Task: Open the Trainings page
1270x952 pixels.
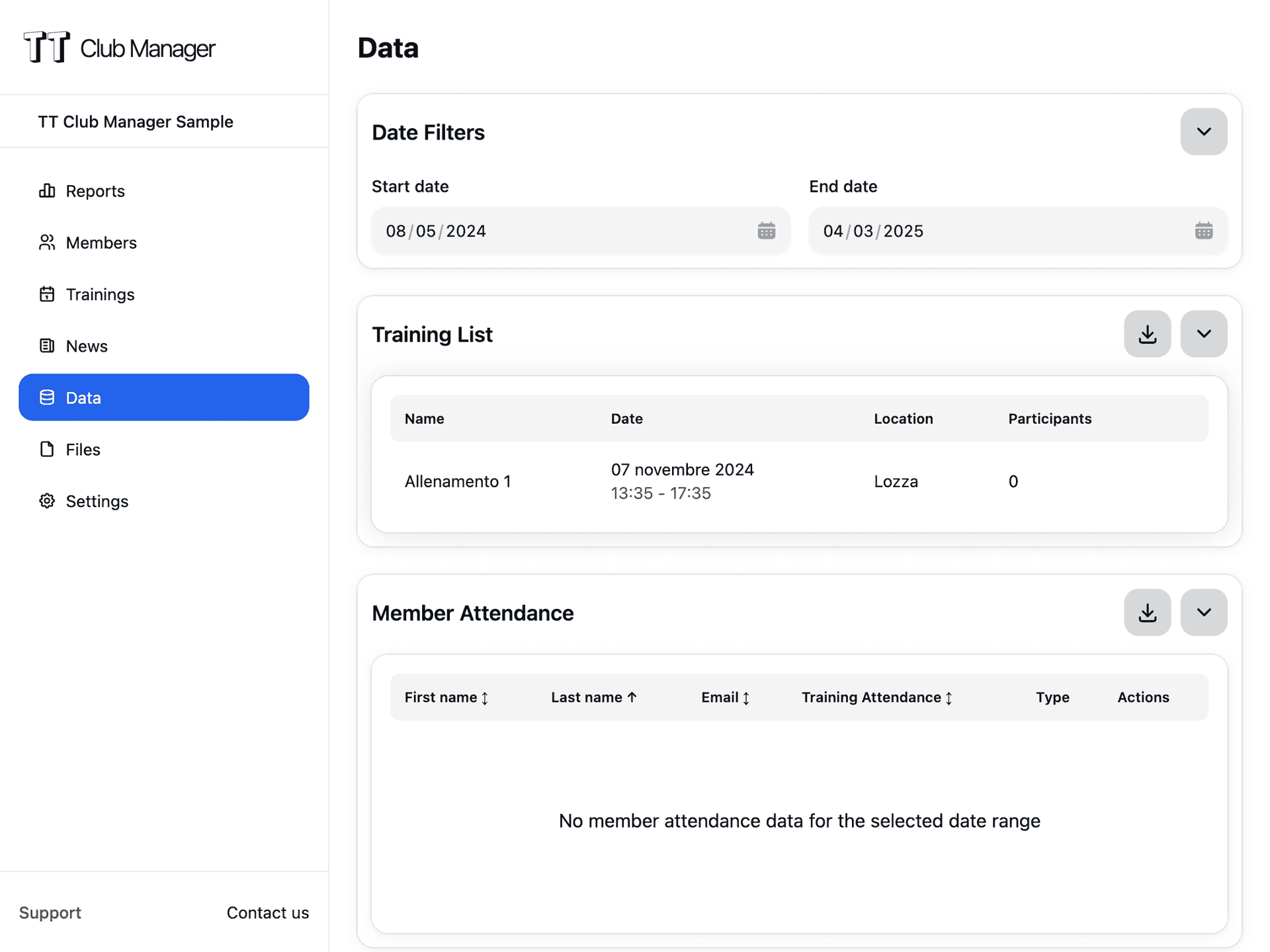Action: click(100, 294)
